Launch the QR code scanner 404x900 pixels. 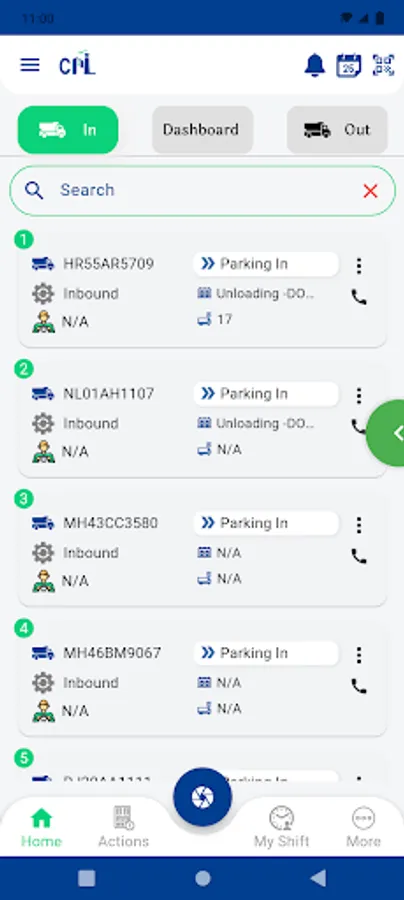pos(383,65)
